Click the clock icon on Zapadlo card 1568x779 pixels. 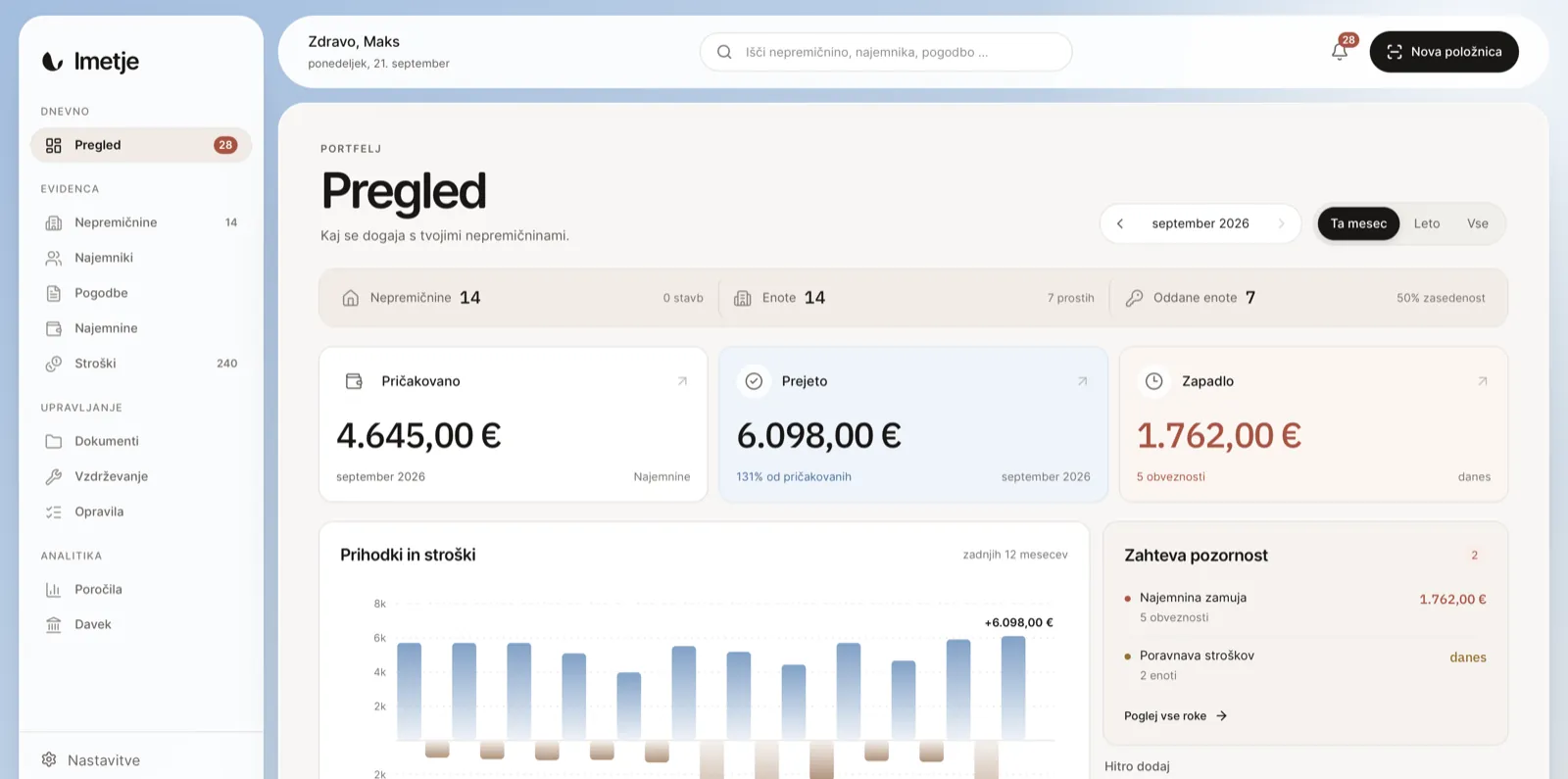1154,381
